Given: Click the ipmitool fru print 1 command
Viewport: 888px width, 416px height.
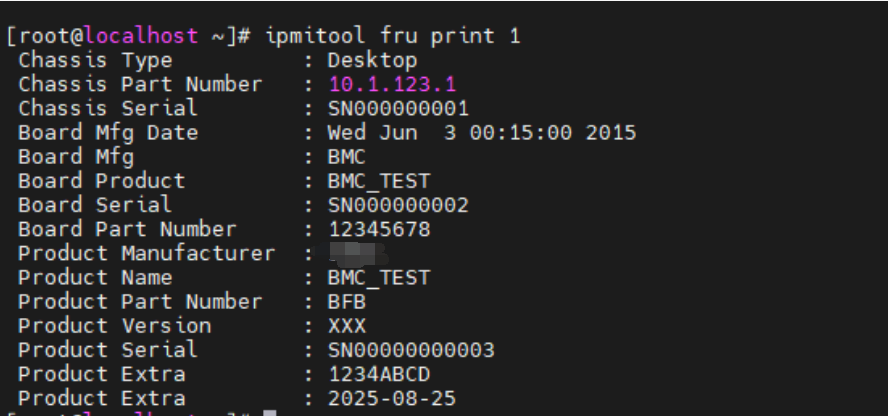Looking at the screenshot, I should 393,36.
